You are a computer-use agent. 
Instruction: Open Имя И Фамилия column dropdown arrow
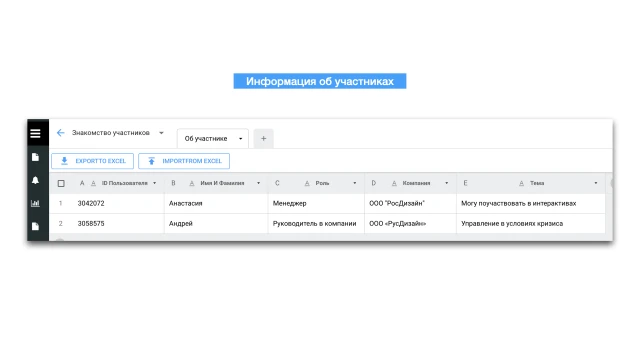coord(258,183)
